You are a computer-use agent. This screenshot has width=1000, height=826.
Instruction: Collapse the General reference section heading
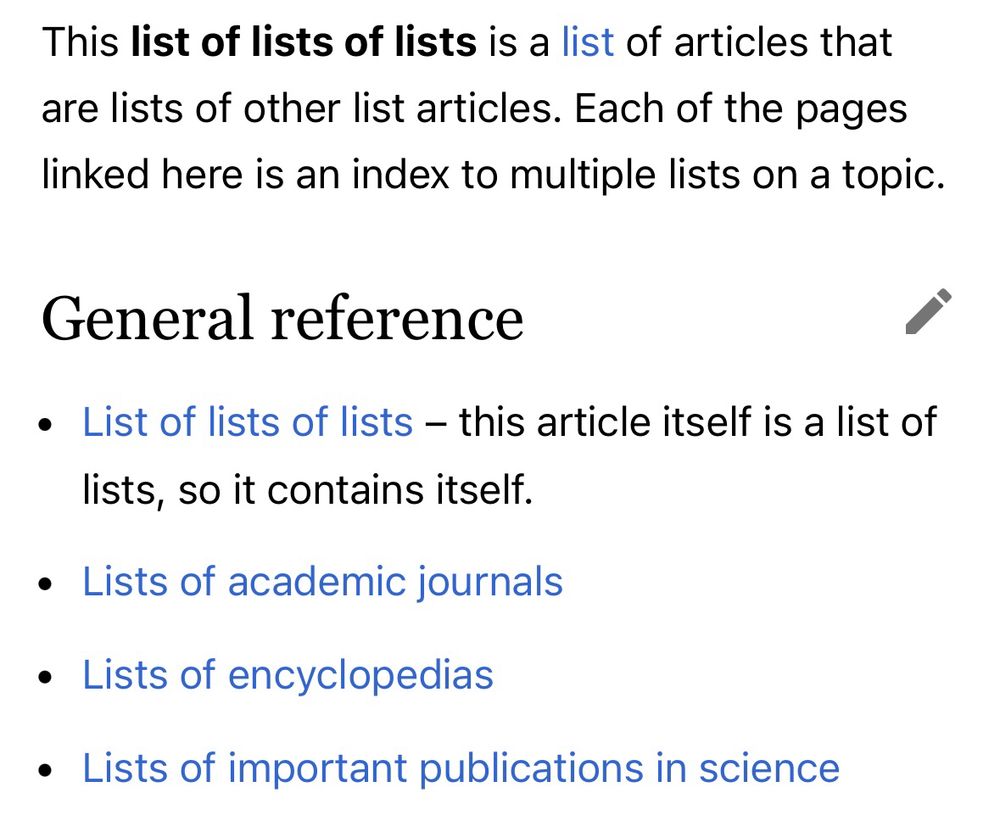pos(284,317)
